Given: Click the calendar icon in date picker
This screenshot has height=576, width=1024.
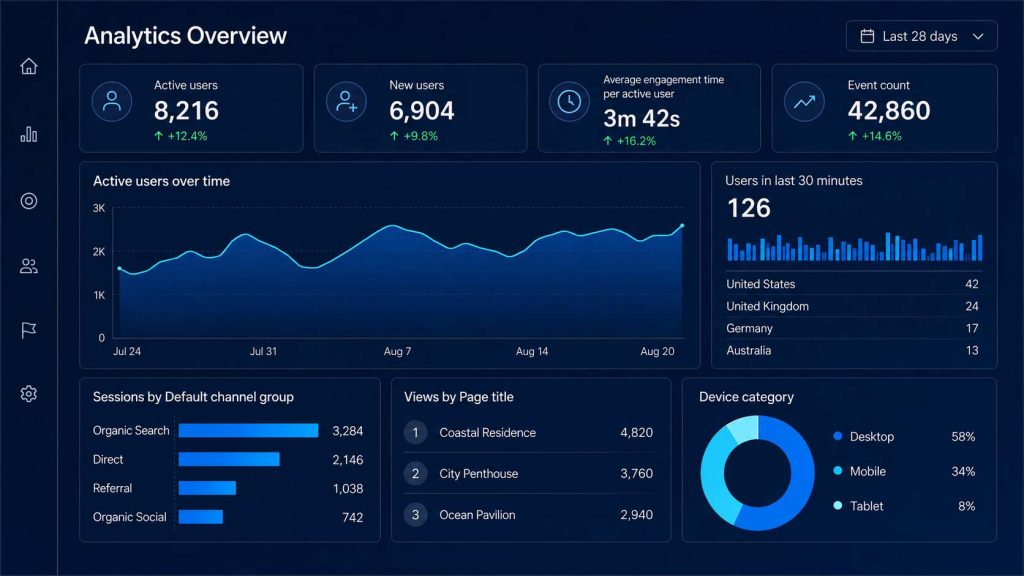Looking at the screenshot, I should pos(867,36).
